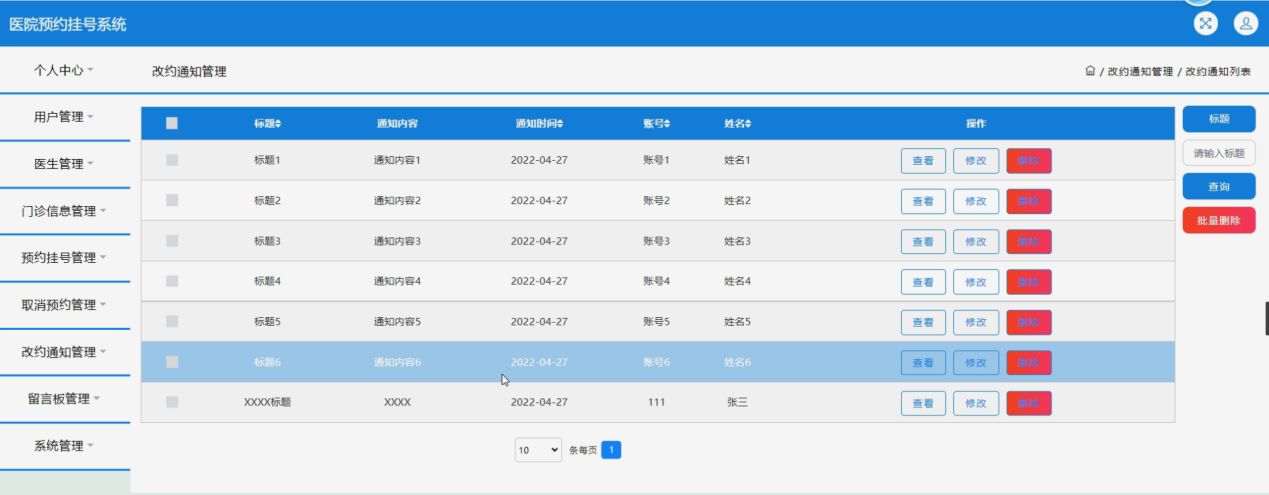Expand the 用户管理 sidebar menu

65,117
